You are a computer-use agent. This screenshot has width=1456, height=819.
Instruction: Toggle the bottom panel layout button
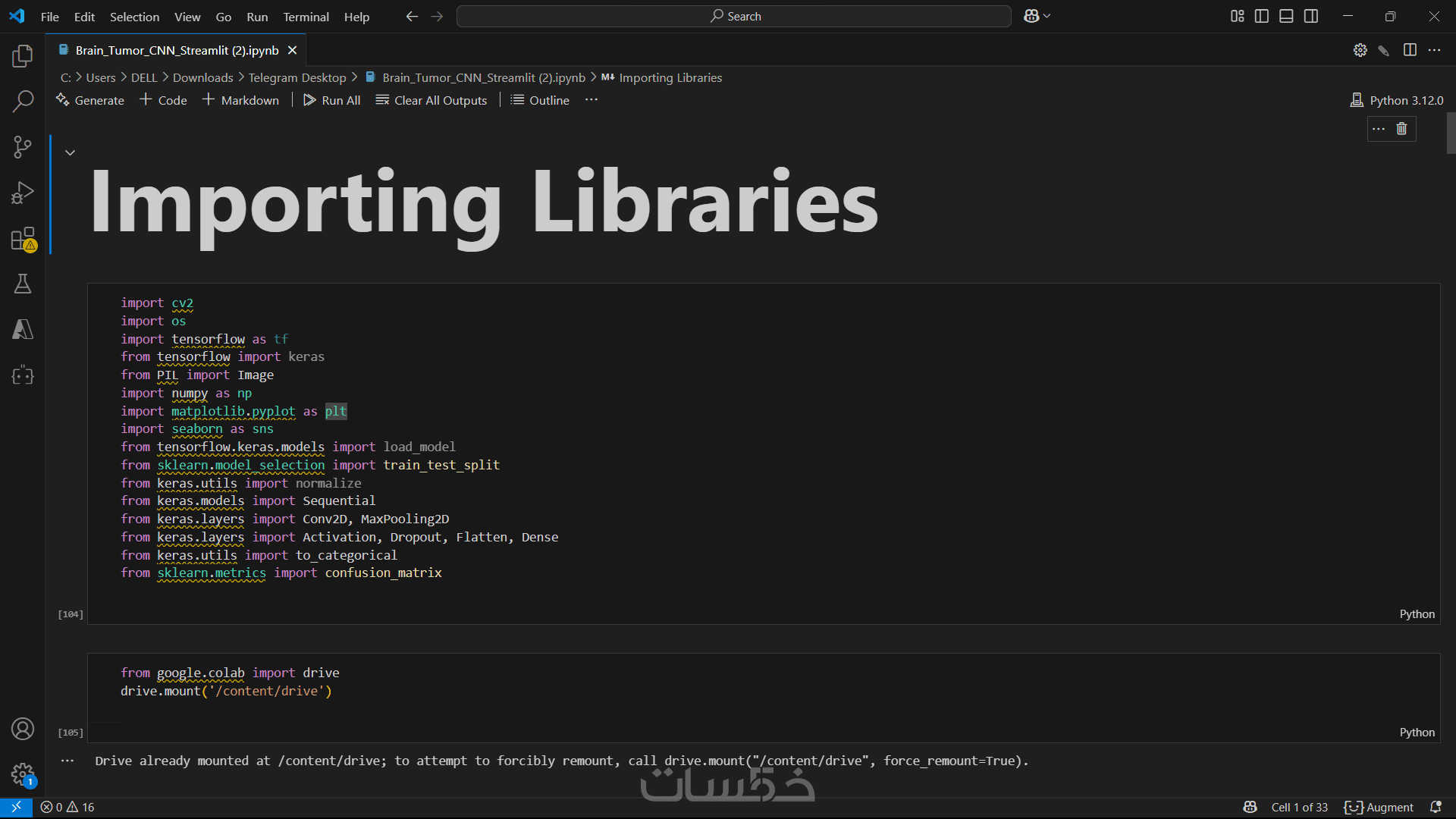pos(1286,16)
